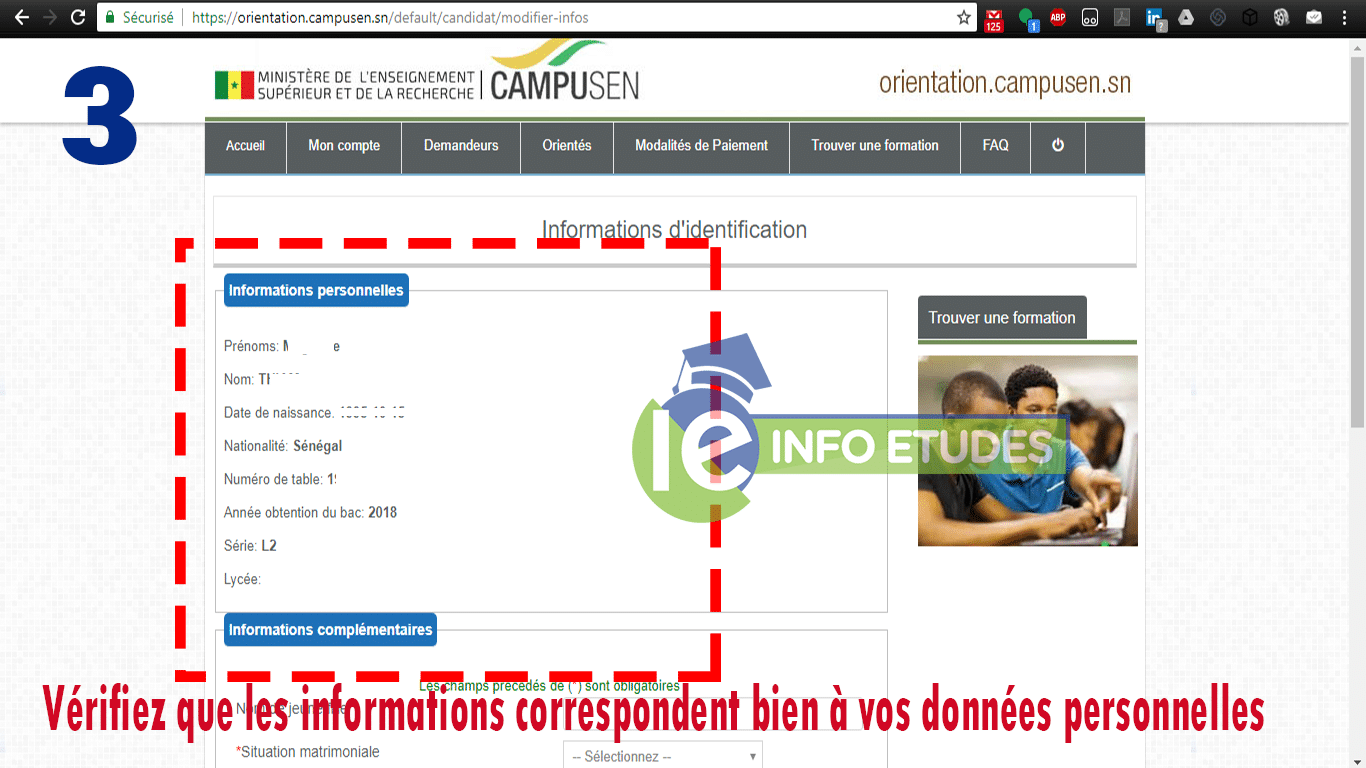Image resolution: width=1366 pixels, height=768 pixels.
Task: Open the FAQ menu item
Action: pos(995,145)
